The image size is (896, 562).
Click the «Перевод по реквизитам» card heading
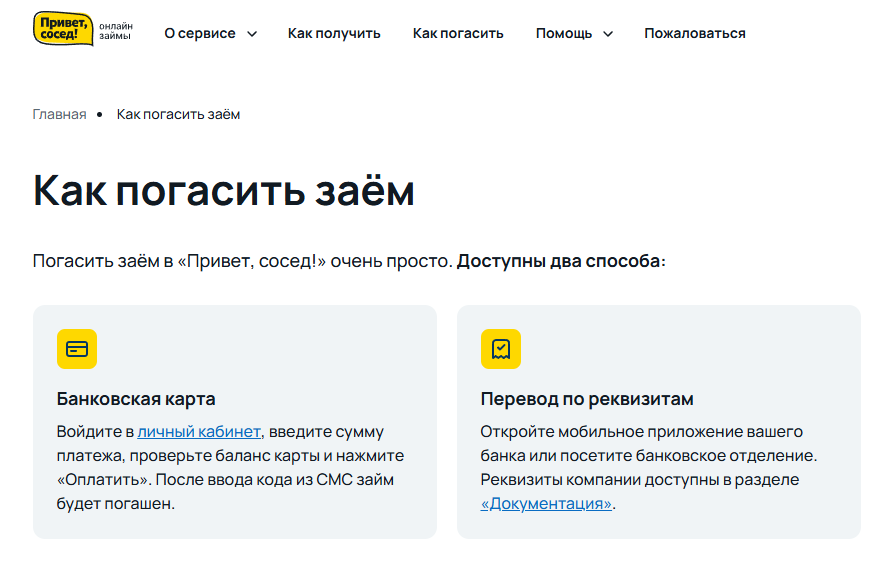pyautogui.click(x=587, y=399)
